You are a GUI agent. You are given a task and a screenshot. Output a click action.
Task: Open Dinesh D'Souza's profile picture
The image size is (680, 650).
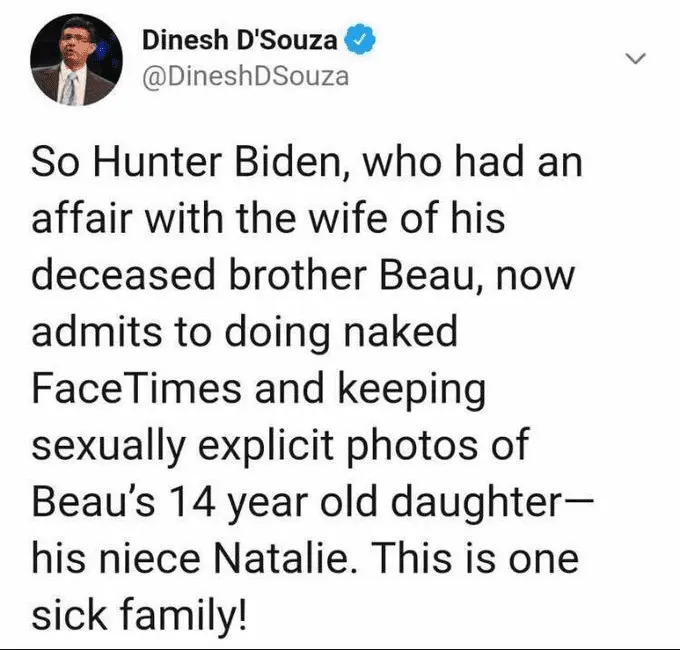(69, 63)
